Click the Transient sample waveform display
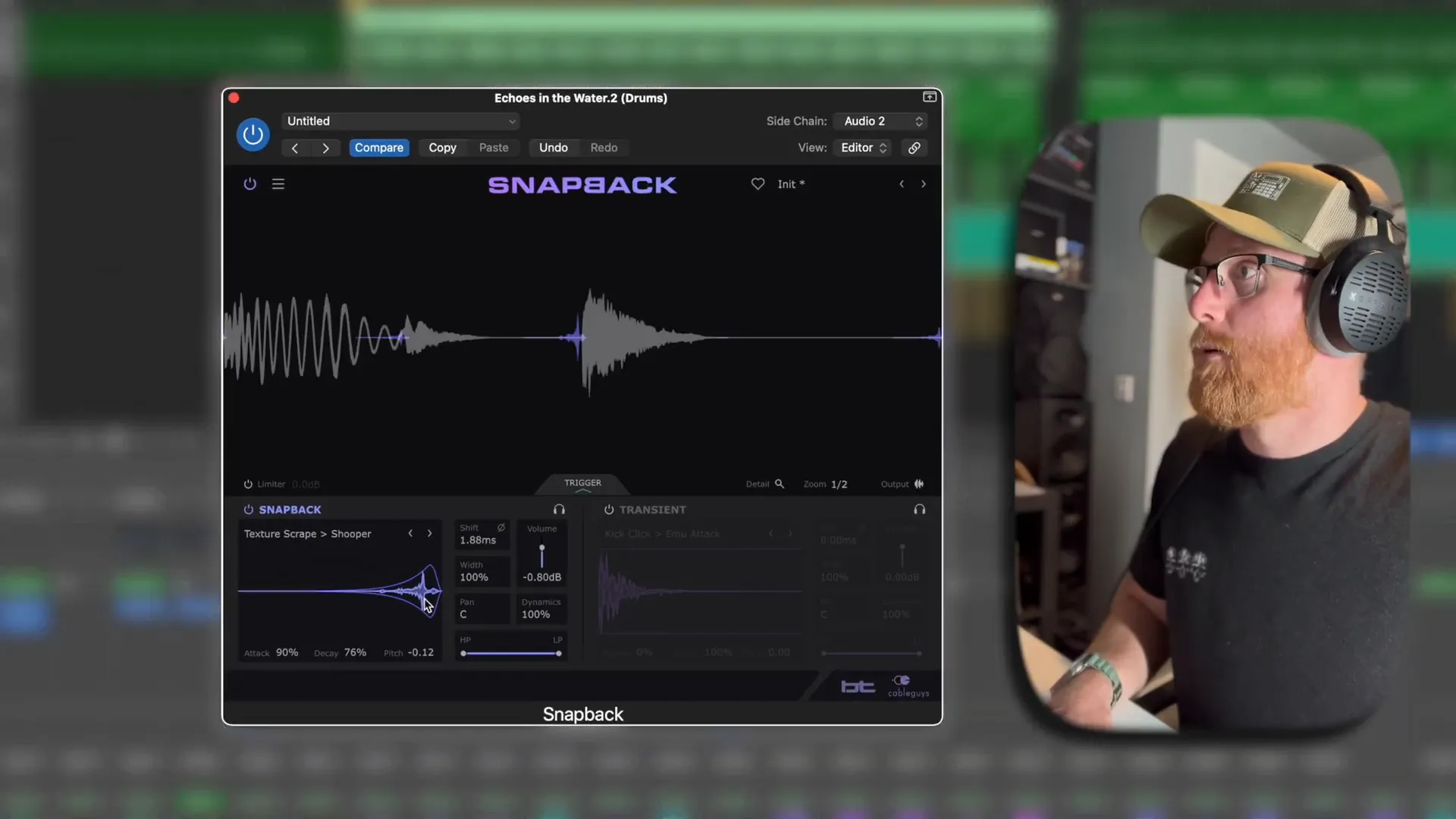 click(700, 591)
